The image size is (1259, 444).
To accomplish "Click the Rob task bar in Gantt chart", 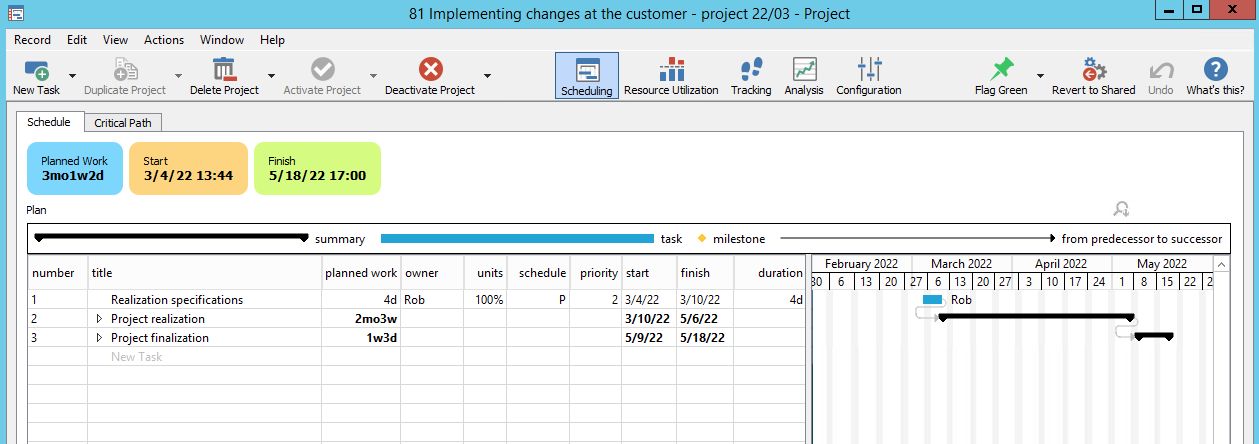I will pyautogui.click(x=932, y=300).
